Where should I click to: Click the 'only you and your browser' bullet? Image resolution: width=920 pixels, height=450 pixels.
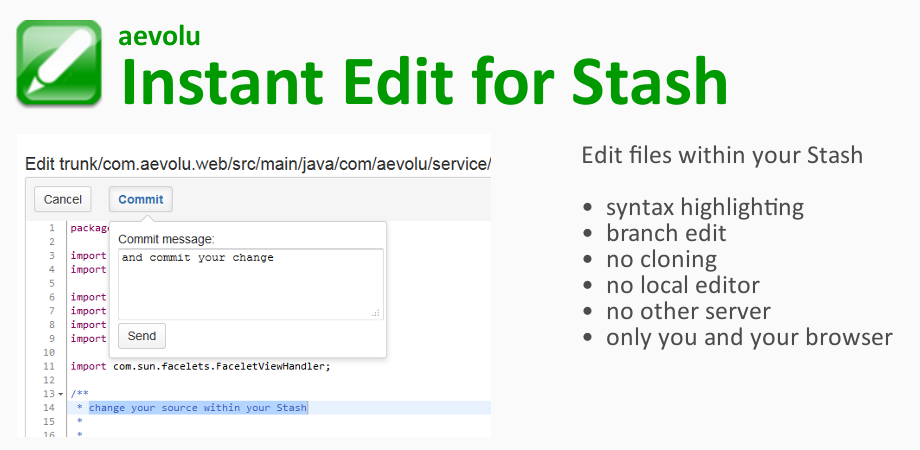click(x=749, y=338)
